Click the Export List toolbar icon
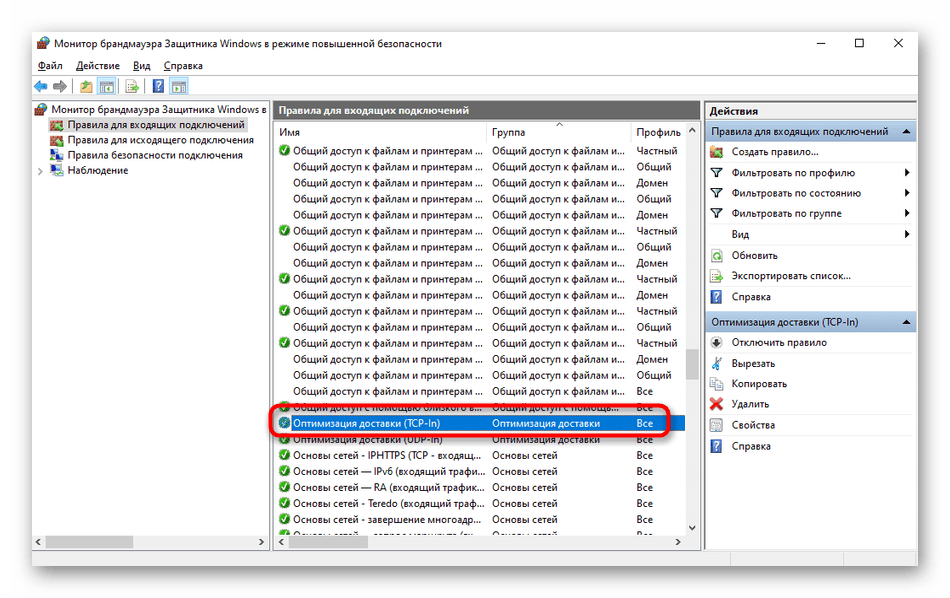This screenshot has width=950, height=598. (132, 87)
